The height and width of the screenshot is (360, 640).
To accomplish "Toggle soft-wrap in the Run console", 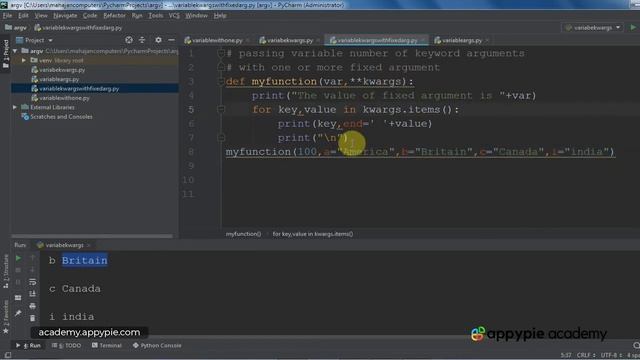I will [x=33, y=282].
